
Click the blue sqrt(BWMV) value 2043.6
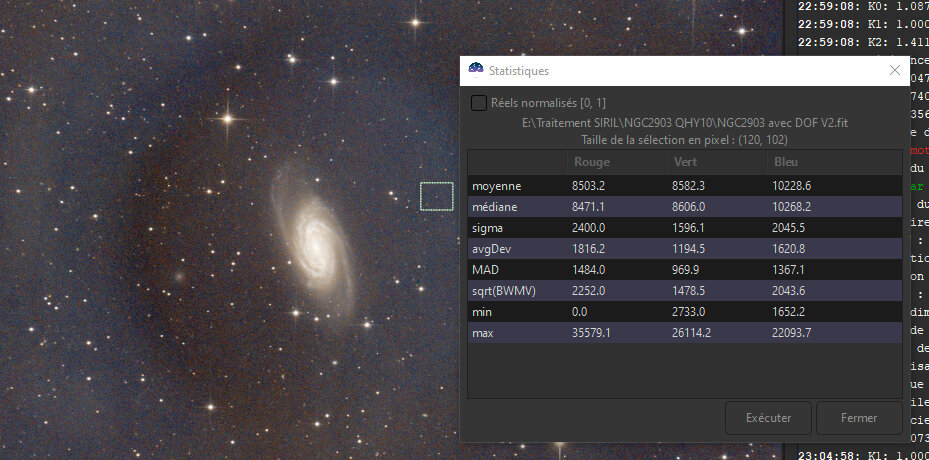click(x=789, y=291)
